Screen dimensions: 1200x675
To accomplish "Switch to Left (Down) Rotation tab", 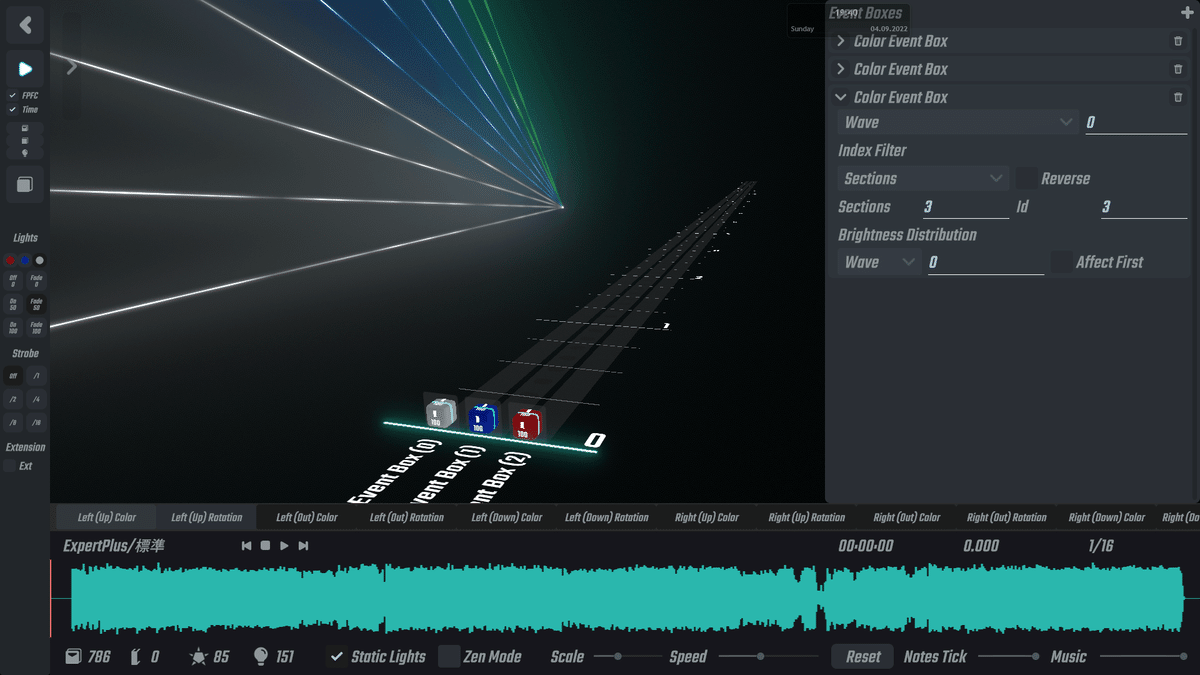I will pyautogui.click(x=607, y=517).
